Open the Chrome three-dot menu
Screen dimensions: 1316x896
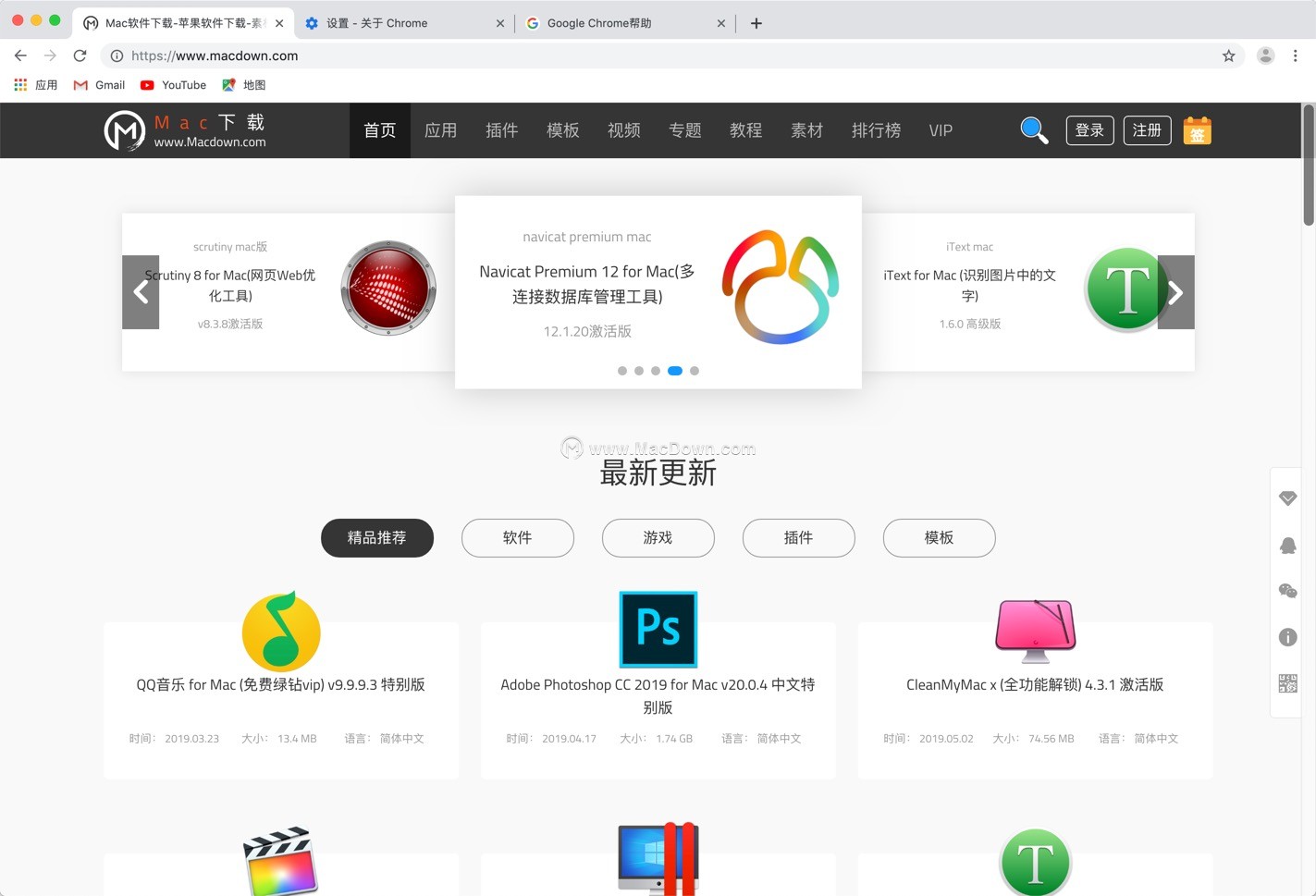(x=1296, y=55)
